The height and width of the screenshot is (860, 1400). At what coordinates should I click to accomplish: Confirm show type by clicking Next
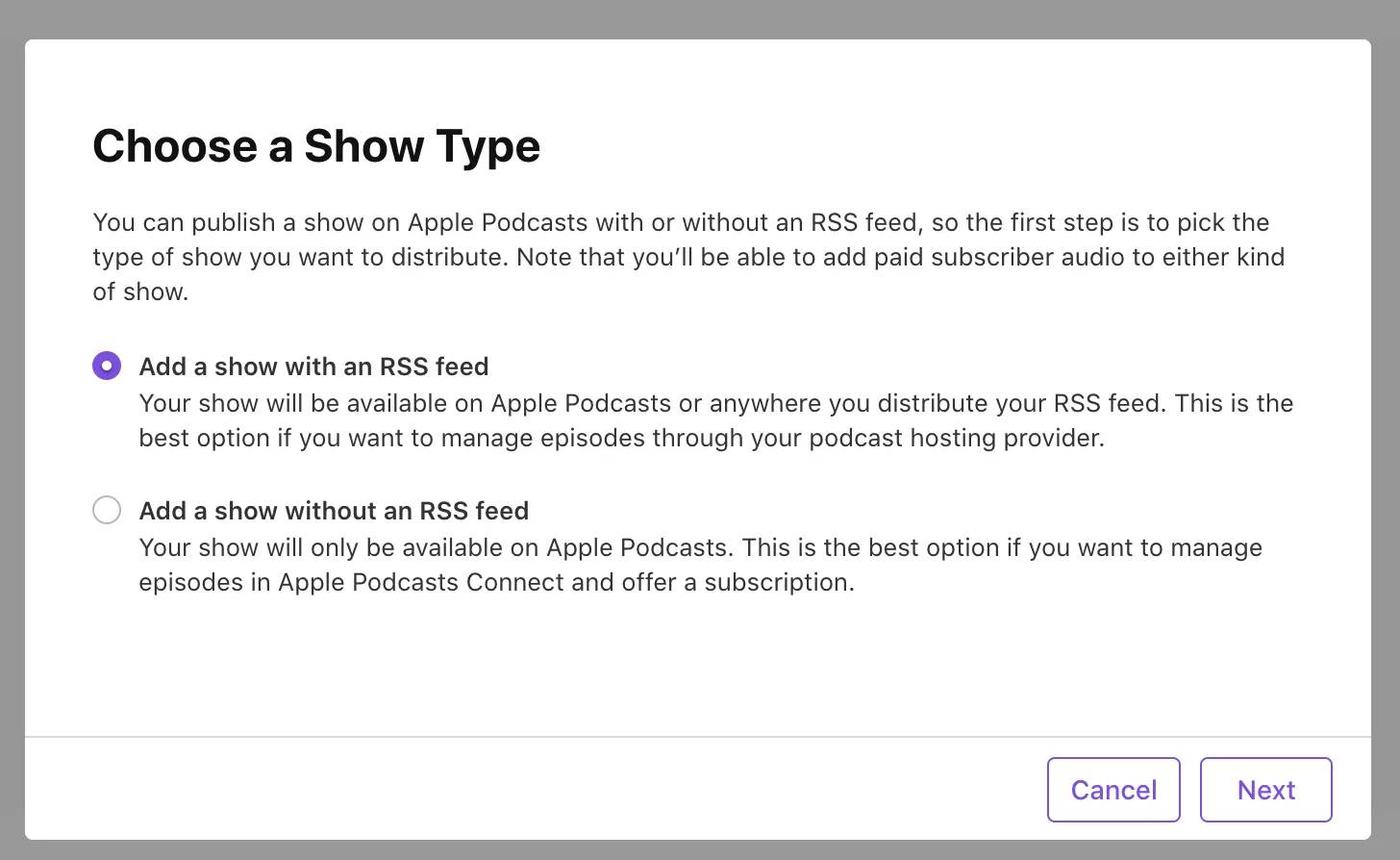(1265, 789)
